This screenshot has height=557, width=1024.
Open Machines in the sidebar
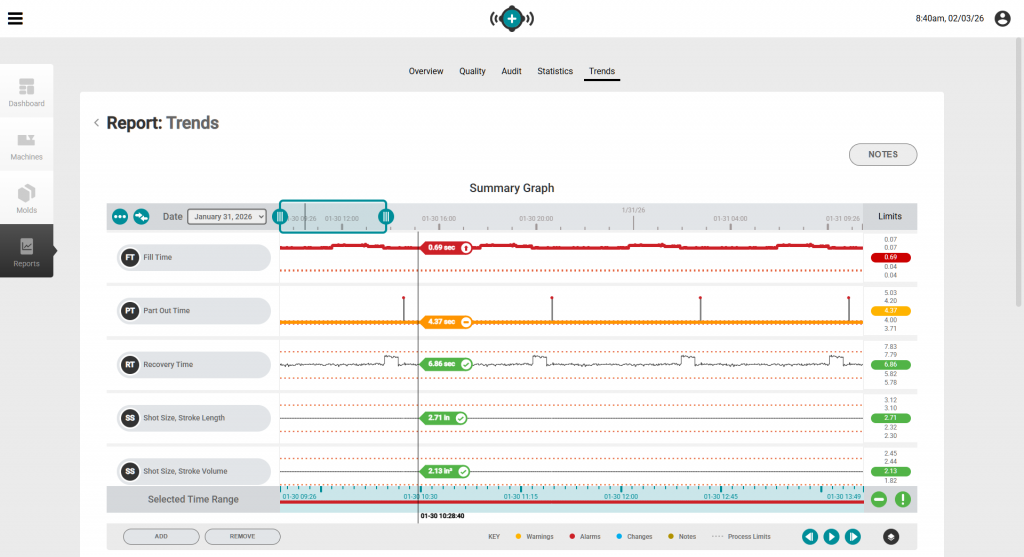pyautogui.click(x=27, y=146)
